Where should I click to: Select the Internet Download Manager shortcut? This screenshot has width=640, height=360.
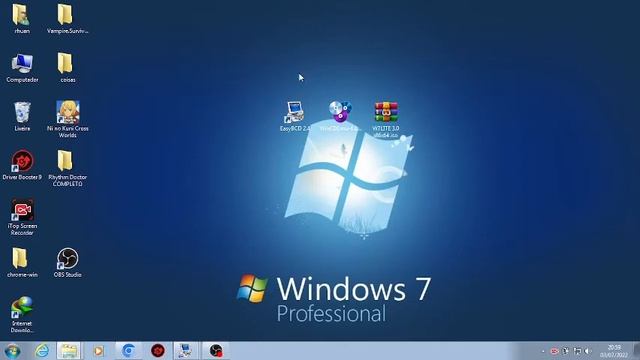pyautogui.click(x=22, y=314)
